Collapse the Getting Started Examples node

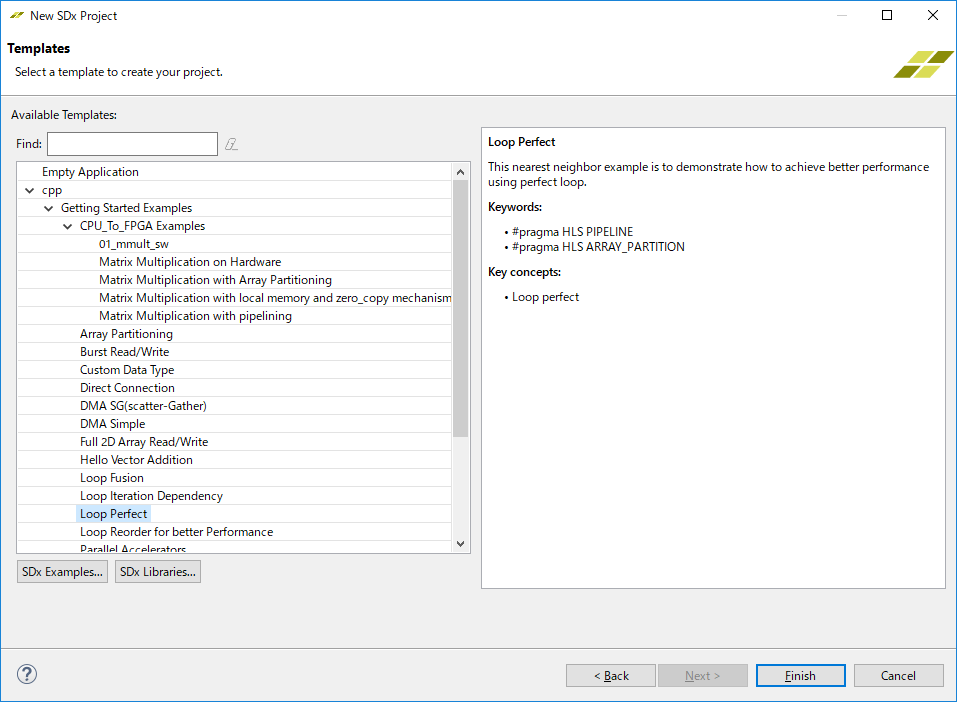[48, 208]
